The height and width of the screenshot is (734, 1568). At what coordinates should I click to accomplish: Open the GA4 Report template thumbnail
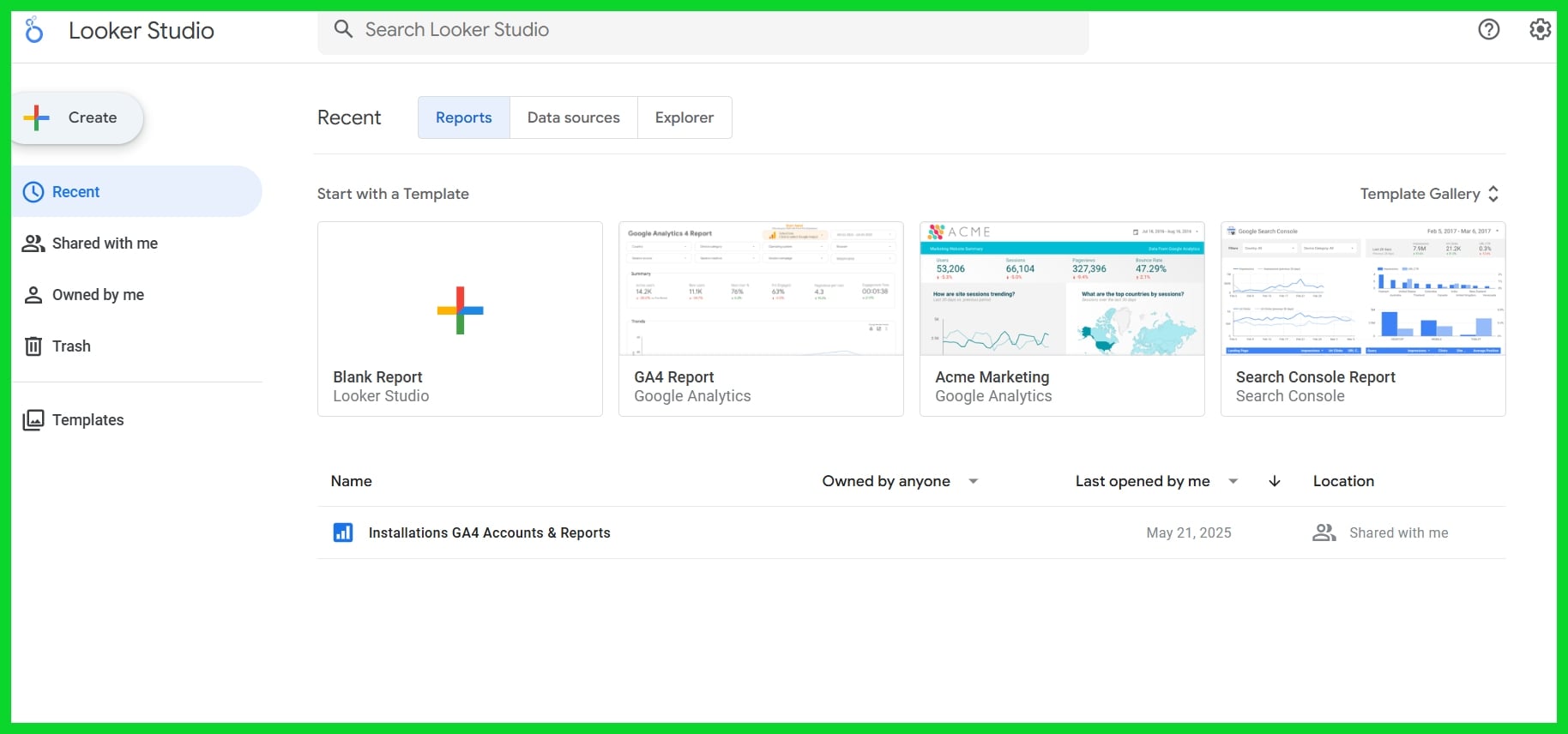pyautogui.click(x=761, y=289)
